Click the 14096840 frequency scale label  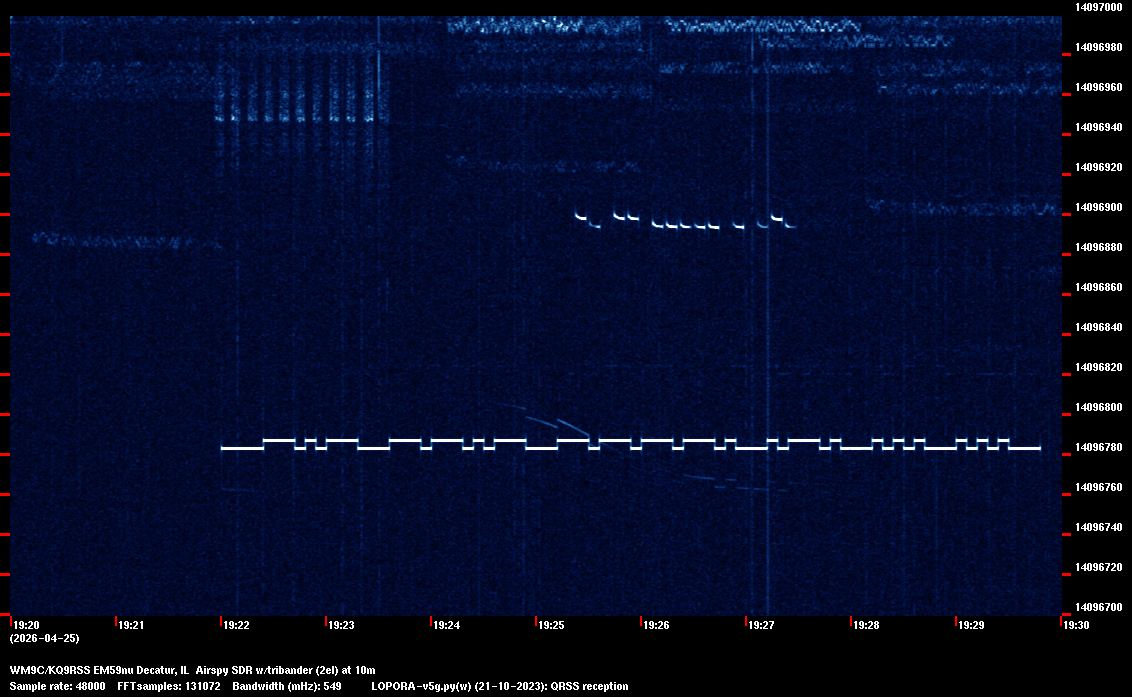[x=1097, y=327]
